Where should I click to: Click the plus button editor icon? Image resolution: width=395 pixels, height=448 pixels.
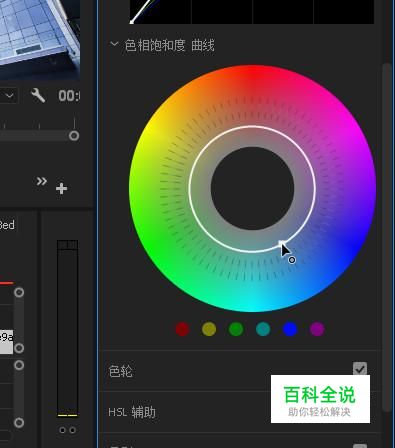(61, 189)
